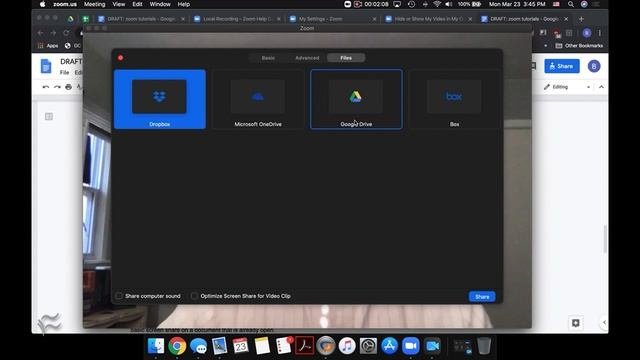Select the Box file source tile

(454, 99)
